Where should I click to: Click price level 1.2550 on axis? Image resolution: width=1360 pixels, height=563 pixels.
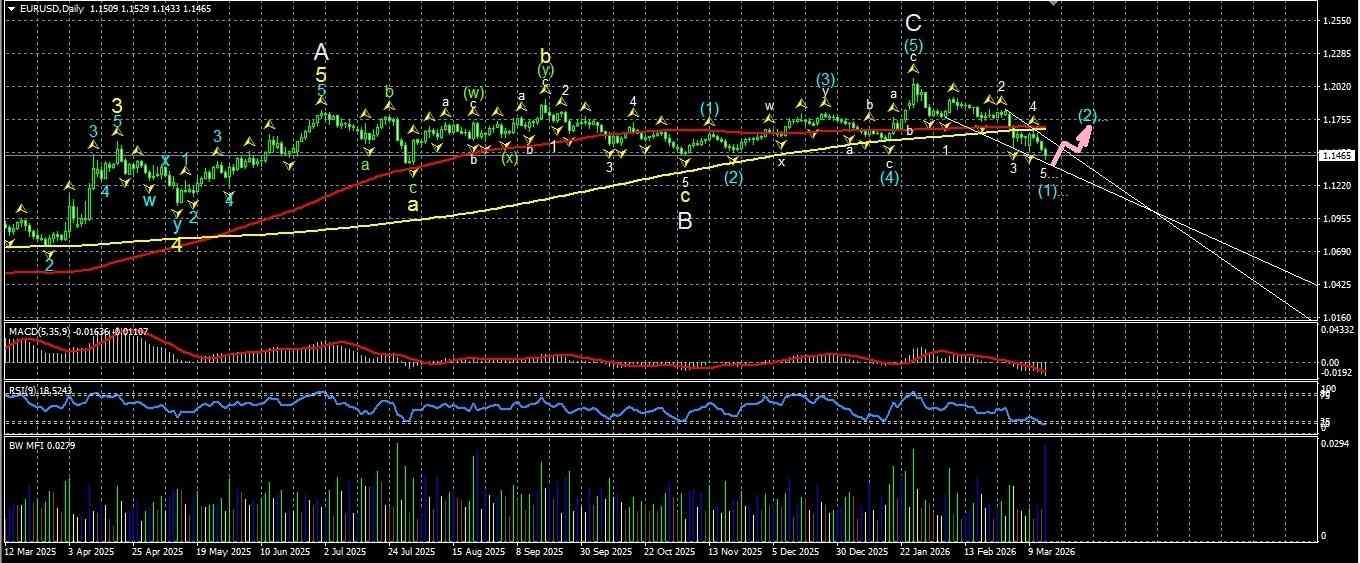click(x=1336, y=20)
